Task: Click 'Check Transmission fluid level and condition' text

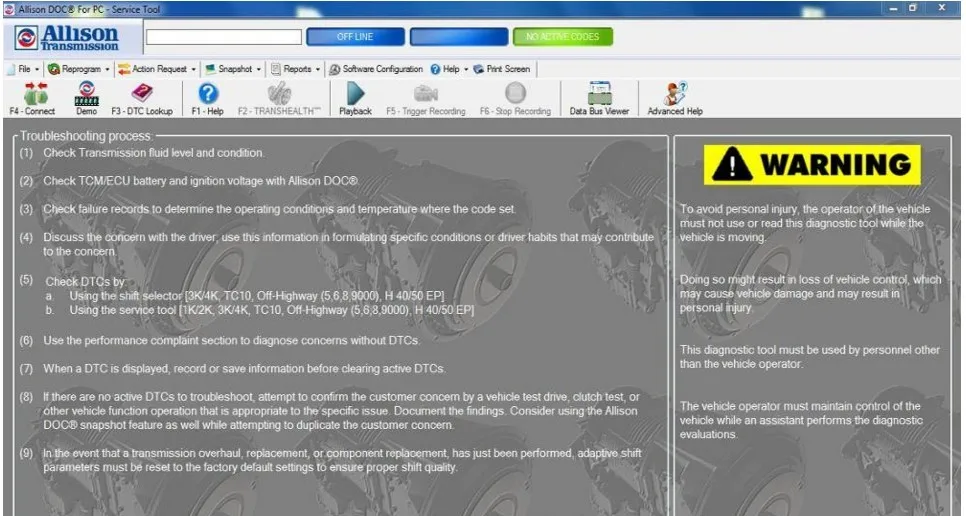Action: (x=153, y=153)
